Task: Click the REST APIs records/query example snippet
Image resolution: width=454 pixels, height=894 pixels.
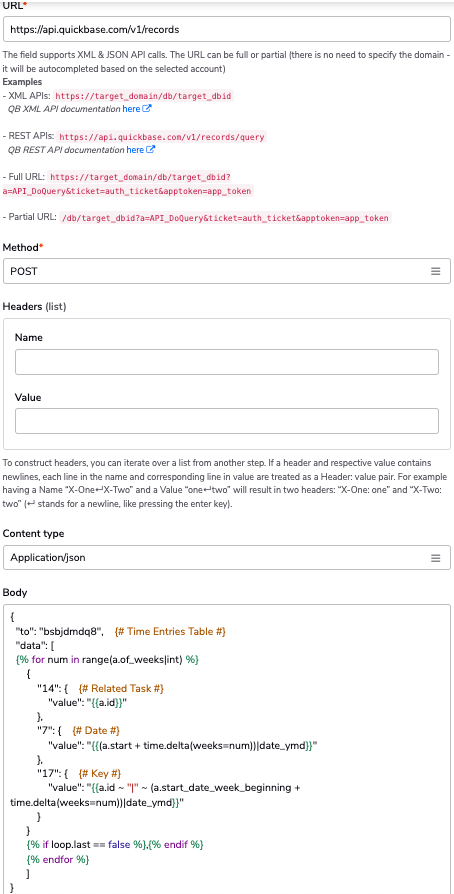Action: [x=162, y=137]
